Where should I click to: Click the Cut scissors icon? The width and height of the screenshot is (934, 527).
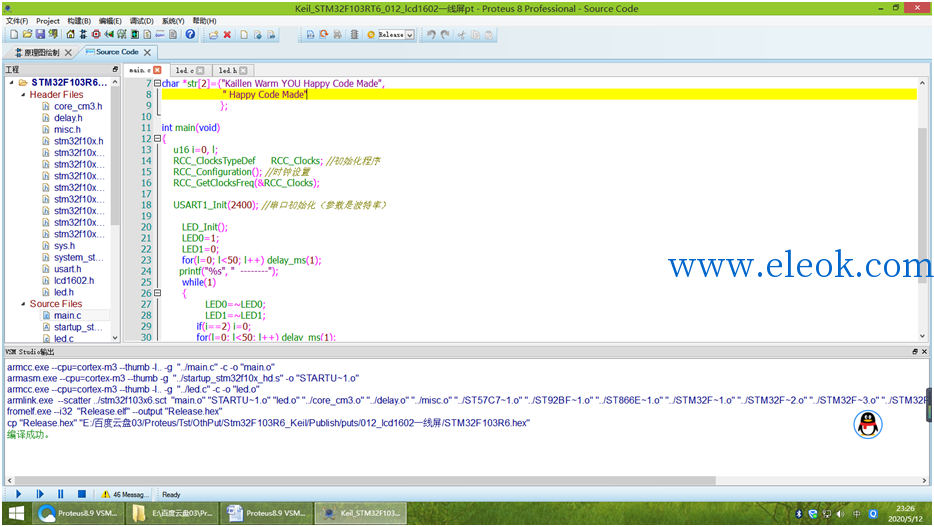coord(460,35)
